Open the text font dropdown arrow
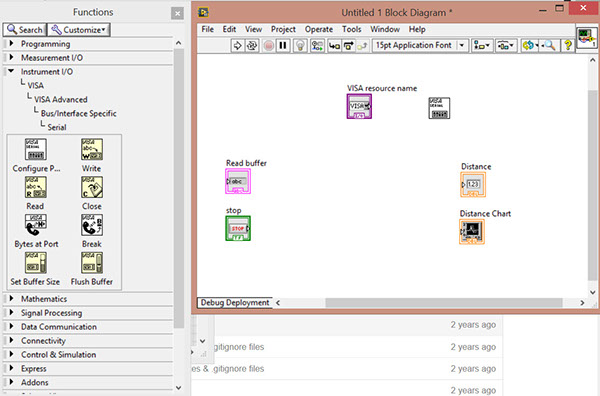The height and width of the screenshot is (396, 600). pyautogui.click(x=462, y=46)
